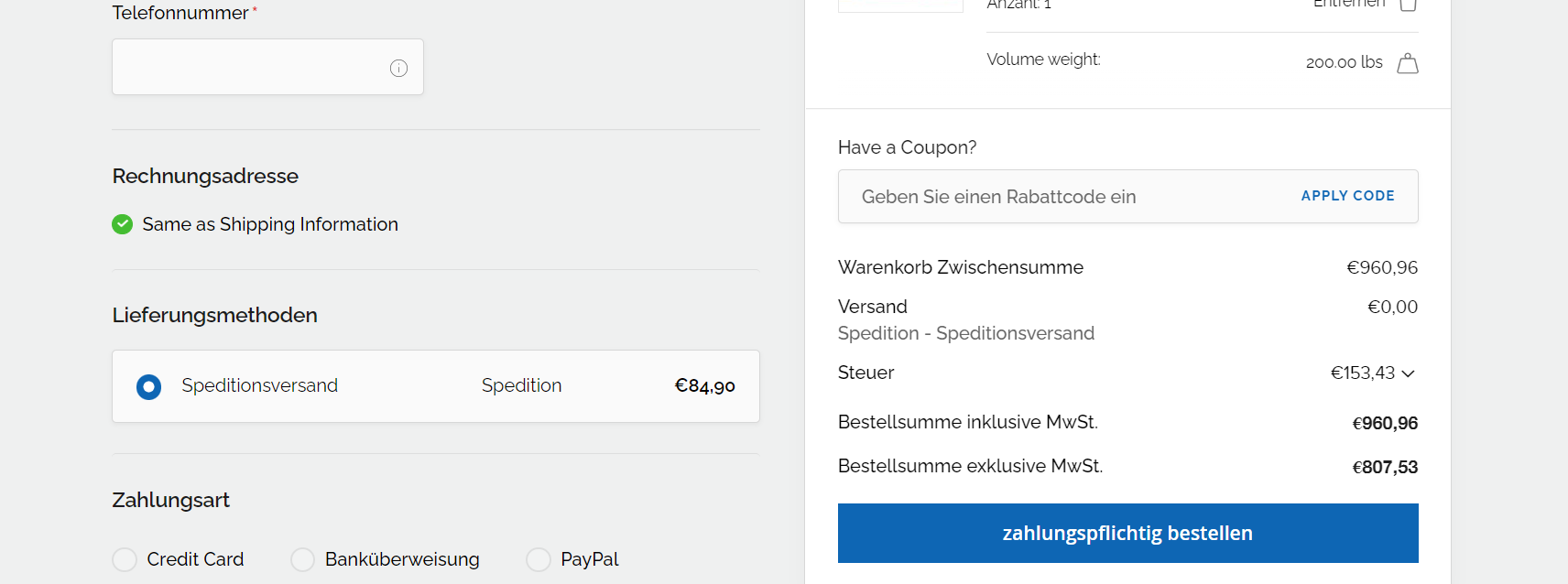Screen dimensions: 1568x584
Task: Click the weight icon beside 200.00 lbs
Action: click(x=1408, y=62)
